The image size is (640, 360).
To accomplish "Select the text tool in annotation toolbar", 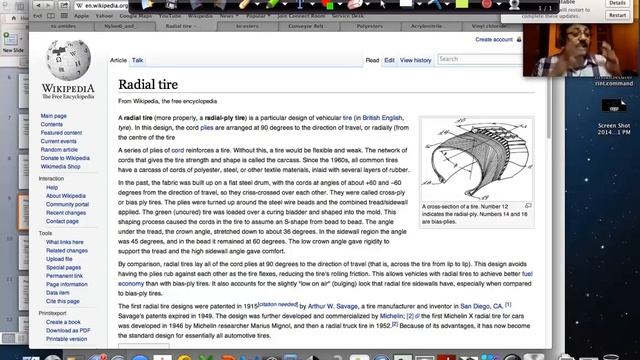I will click(x=300, y=4).
